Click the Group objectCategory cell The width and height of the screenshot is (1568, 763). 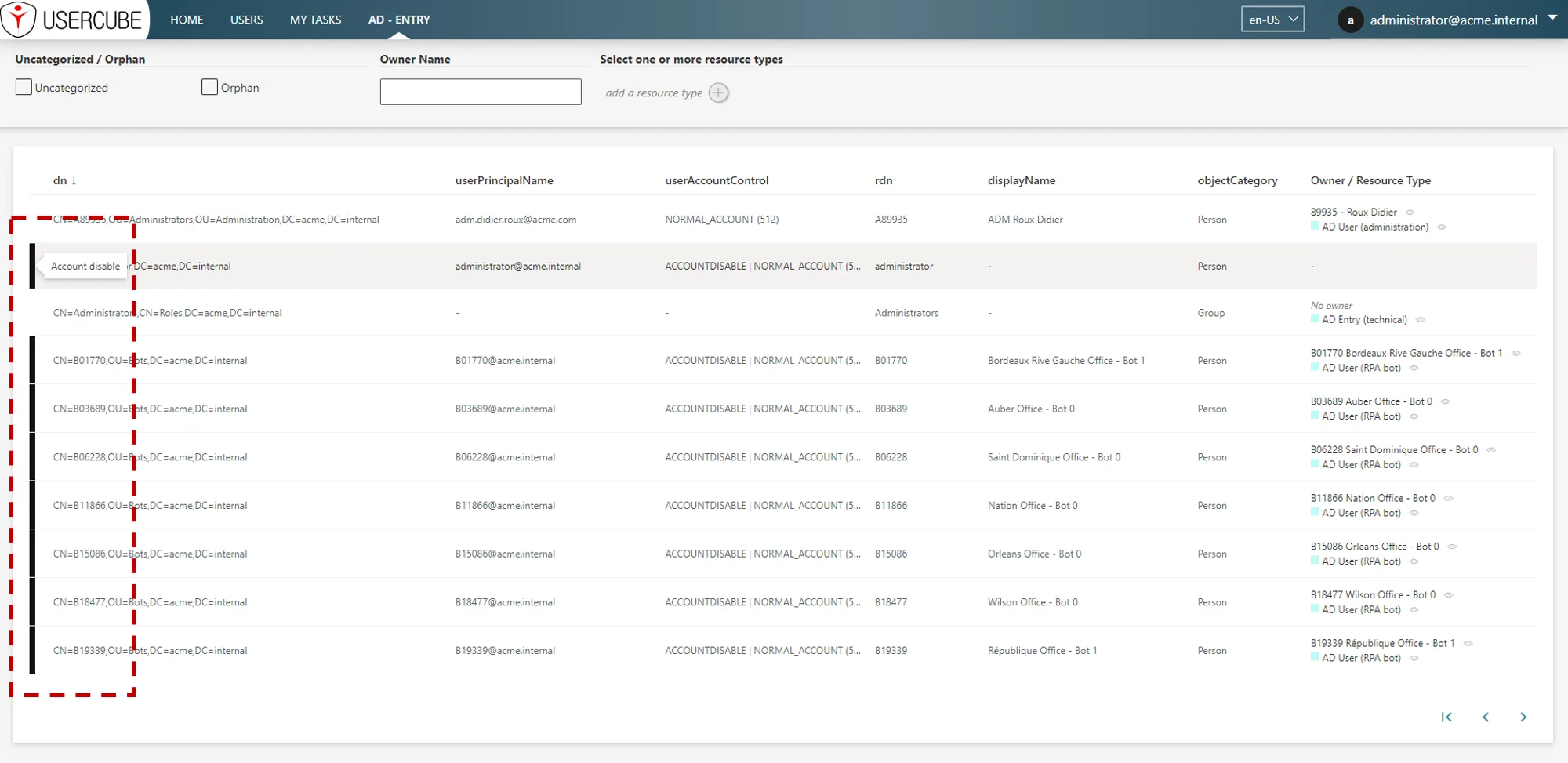point(1210,313)
